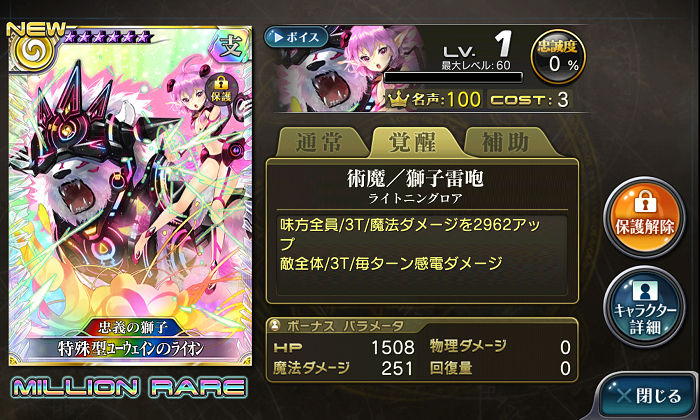700x420 pixels.
Task: Tap the purple star rarity row
Action: [x=108, y=38]
